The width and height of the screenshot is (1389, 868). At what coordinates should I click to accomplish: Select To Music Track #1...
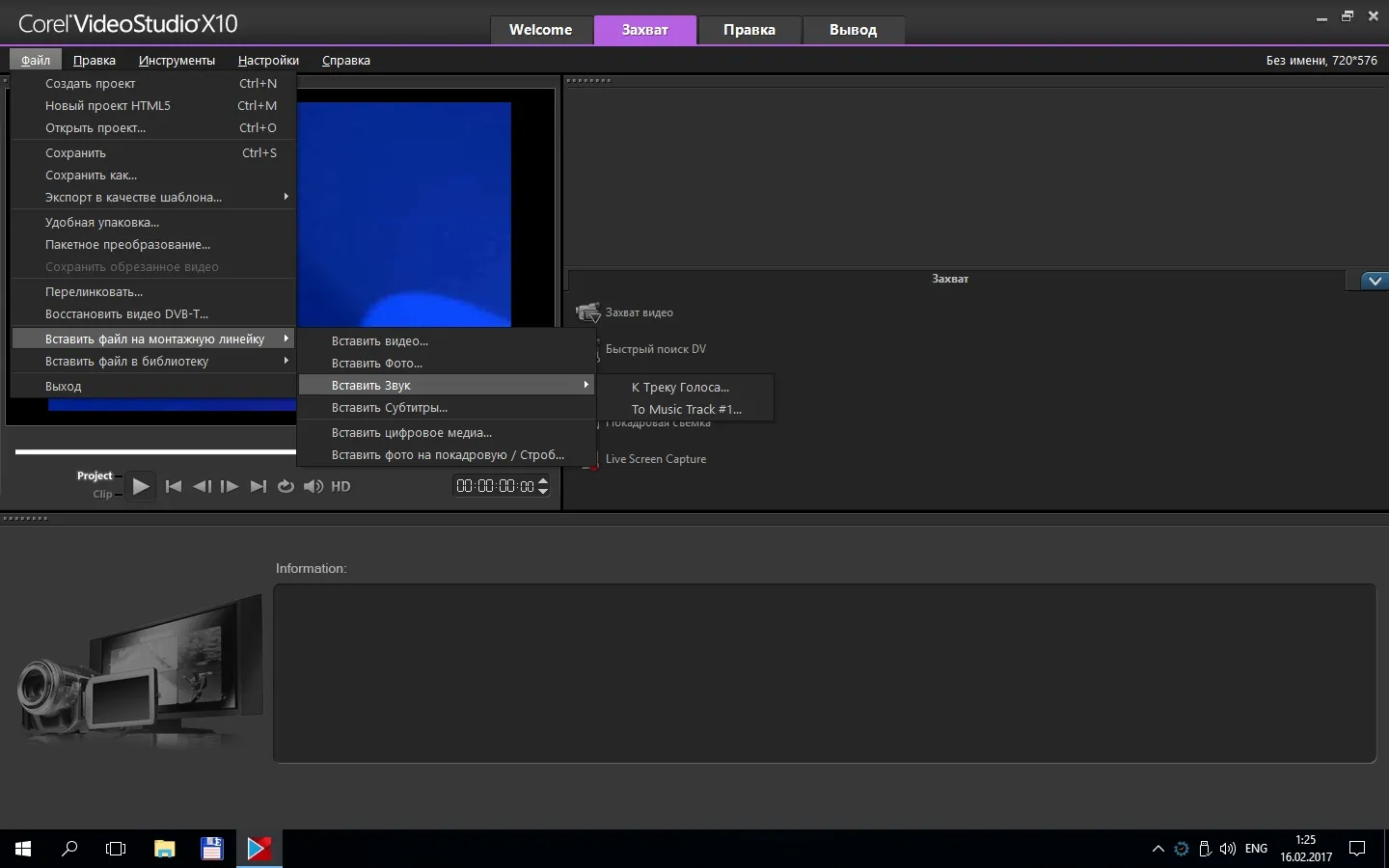click(x=685, y=409)
